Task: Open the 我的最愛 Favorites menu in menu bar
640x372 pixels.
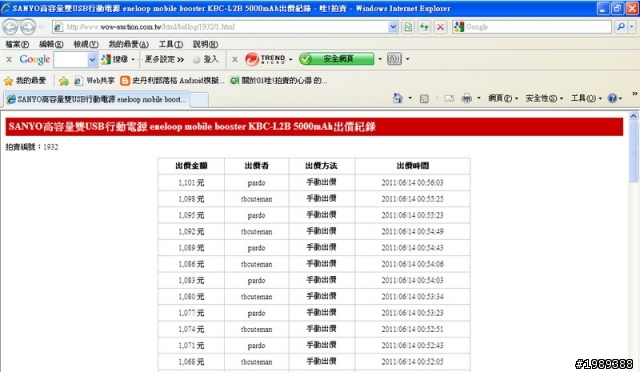Action: click(x=128, y=44)
